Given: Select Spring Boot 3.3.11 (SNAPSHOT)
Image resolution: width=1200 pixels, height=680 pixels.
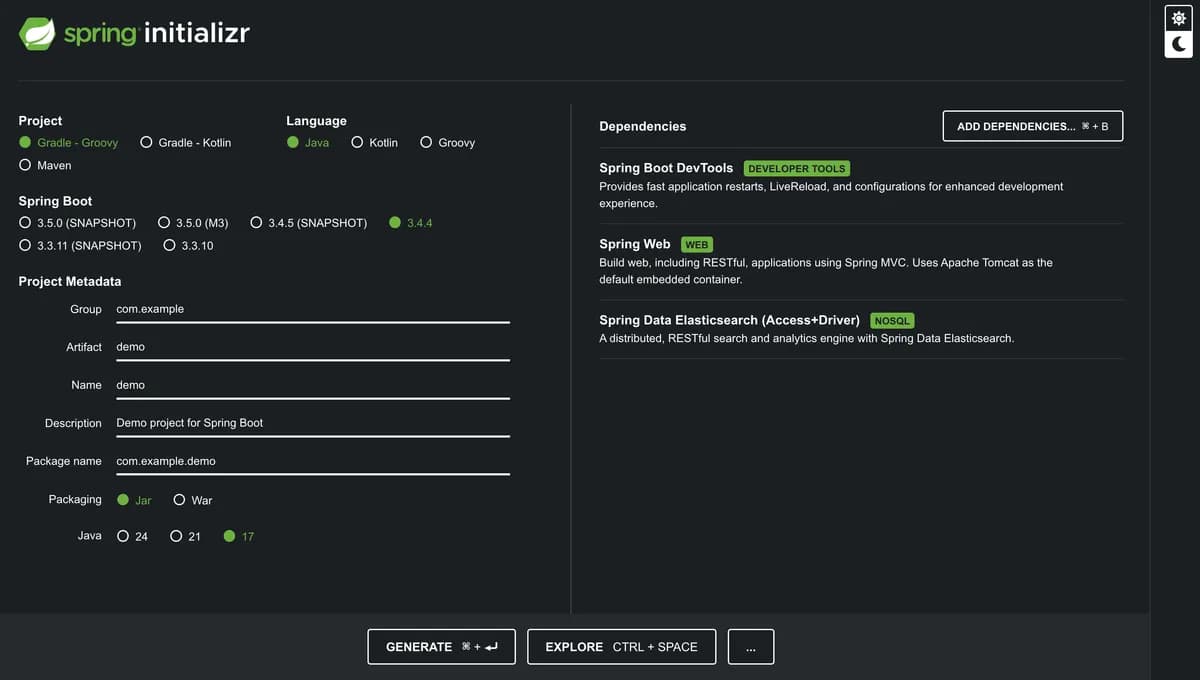Looking at the screenshot, I should tap(80, 245).
